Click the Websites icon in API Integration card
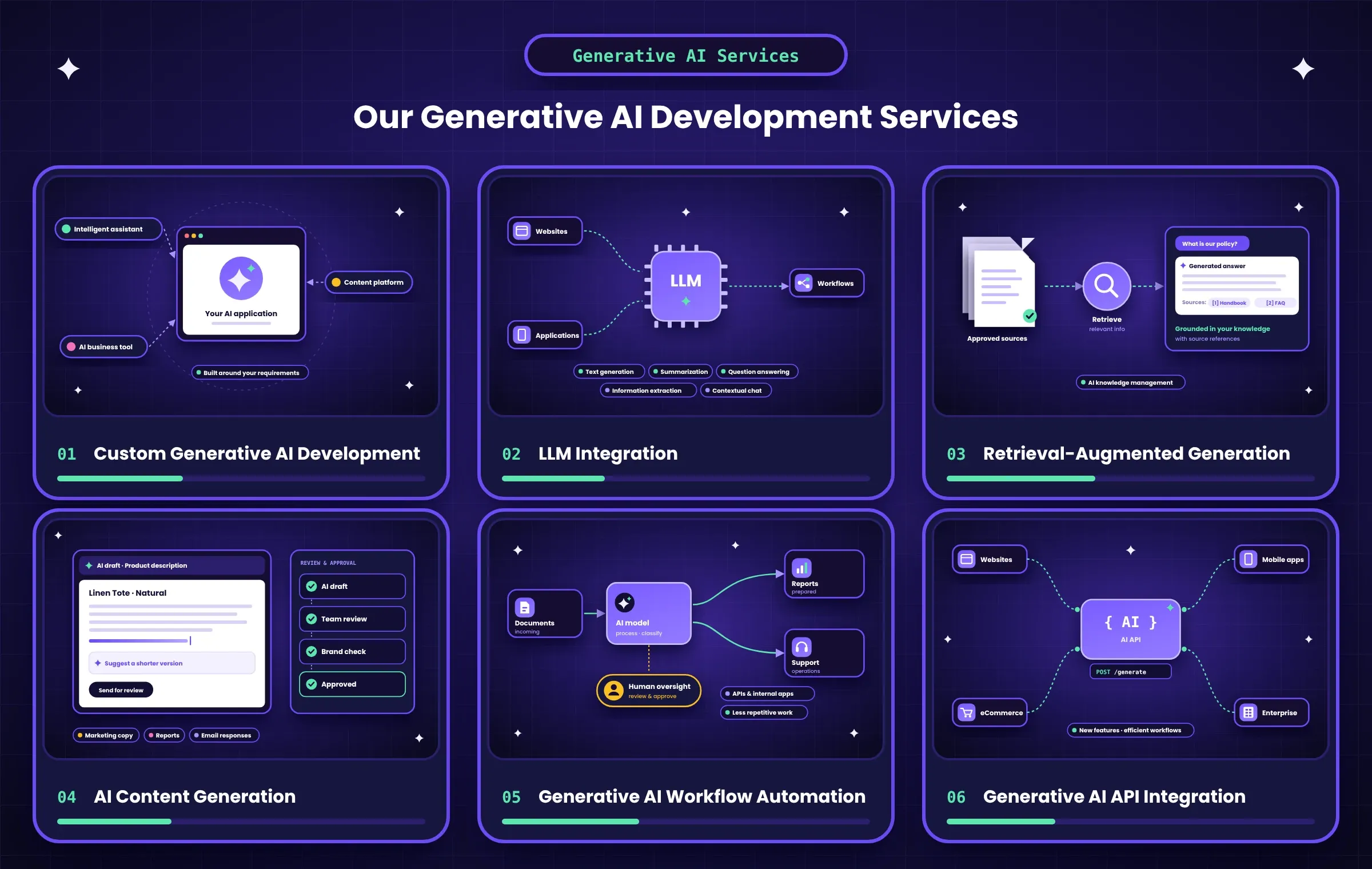The image size is (1372, 869). coord(967,559)
